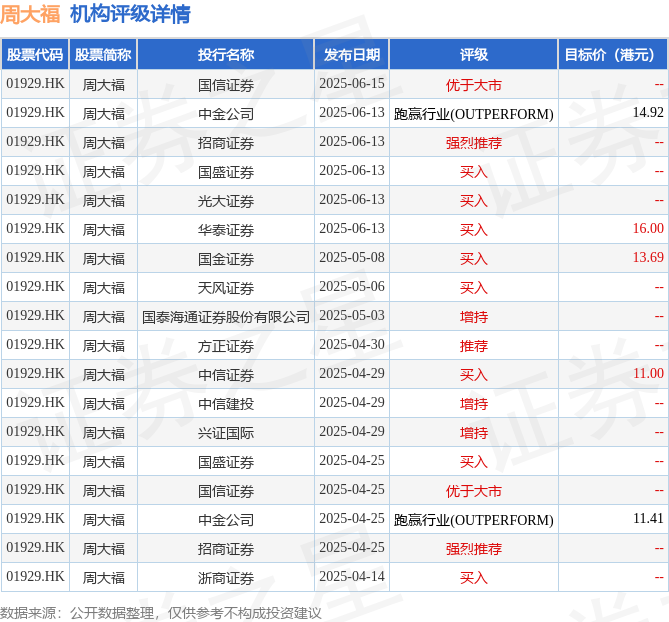Click the target price 11.41
Image resolution: width=669 pixels, height=622 pixels.
pyautogui.click(x=648, y=519)
